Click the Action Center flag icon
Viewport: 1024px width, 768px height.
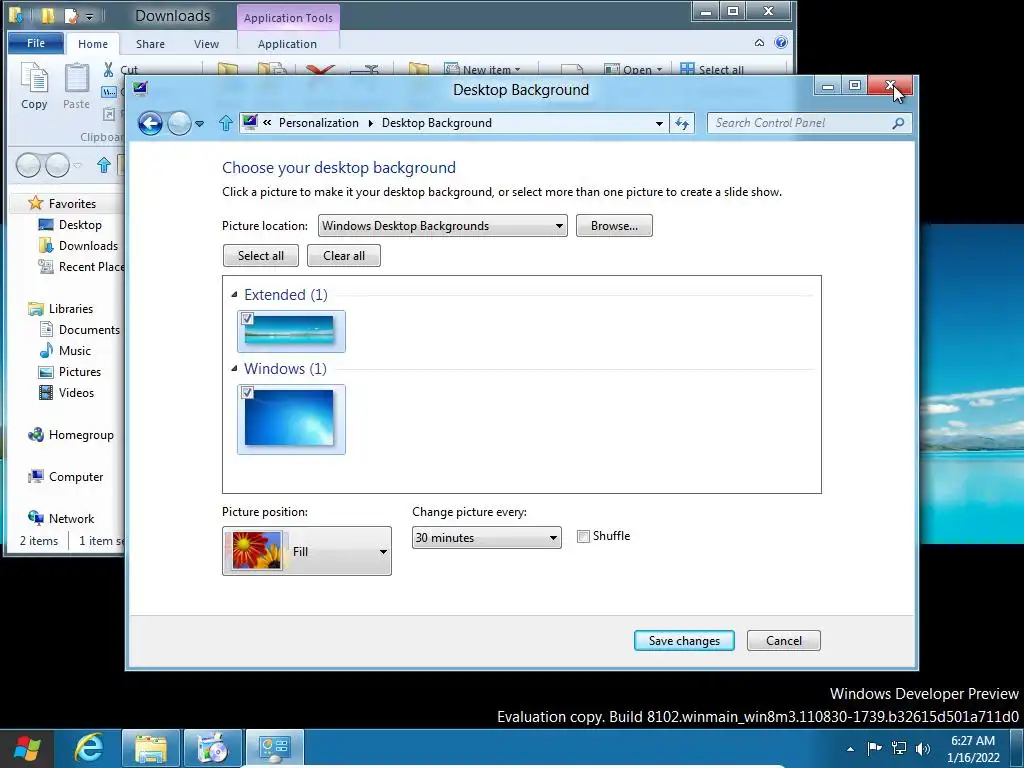click(x=874, y=748)
